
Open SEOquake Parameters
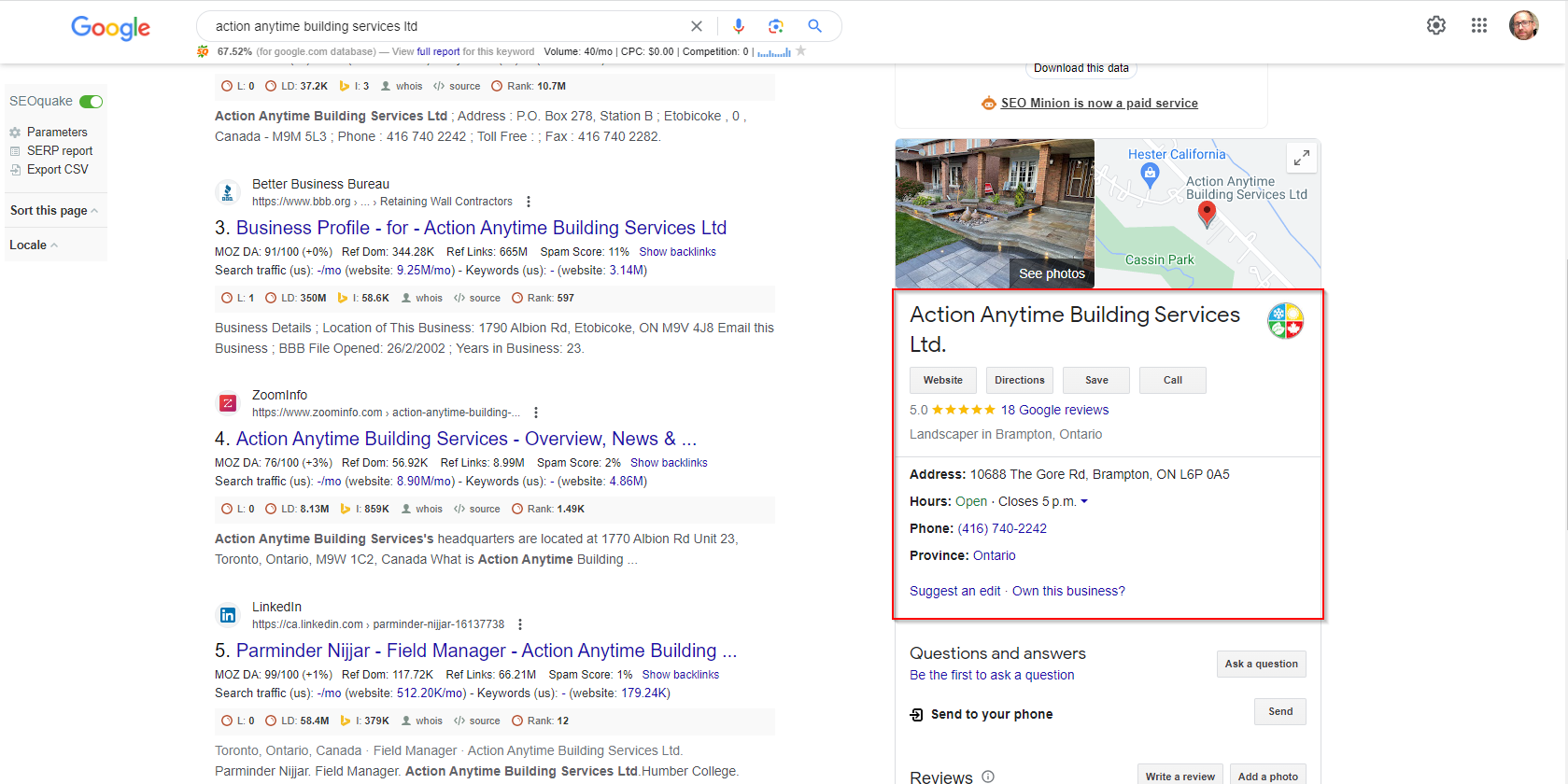pos(57,133)
